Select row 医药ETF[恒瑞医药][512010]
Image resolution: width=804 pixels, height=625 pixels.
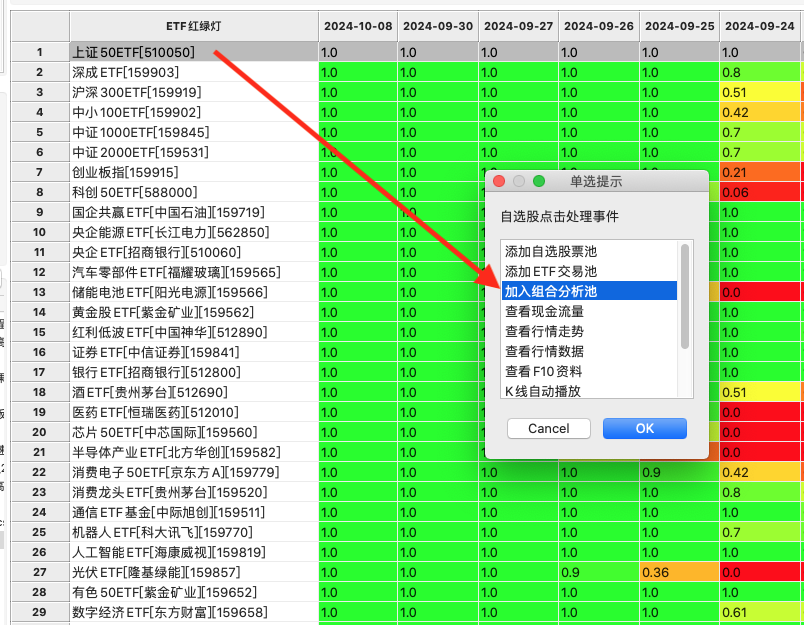pyautogui.click(x=194, y=412)
